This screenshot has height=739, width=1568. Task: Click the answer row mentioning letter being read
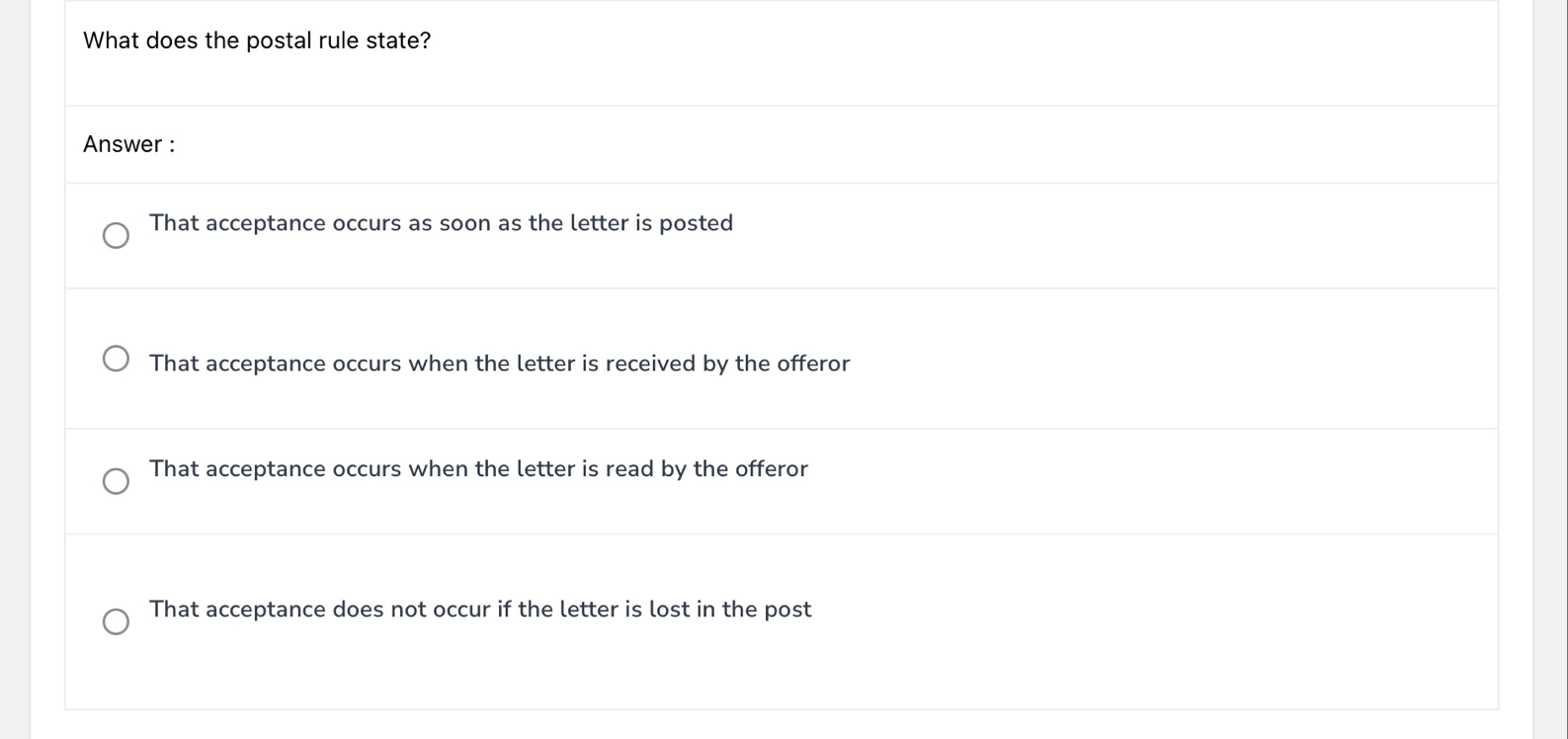click(478, 468)
